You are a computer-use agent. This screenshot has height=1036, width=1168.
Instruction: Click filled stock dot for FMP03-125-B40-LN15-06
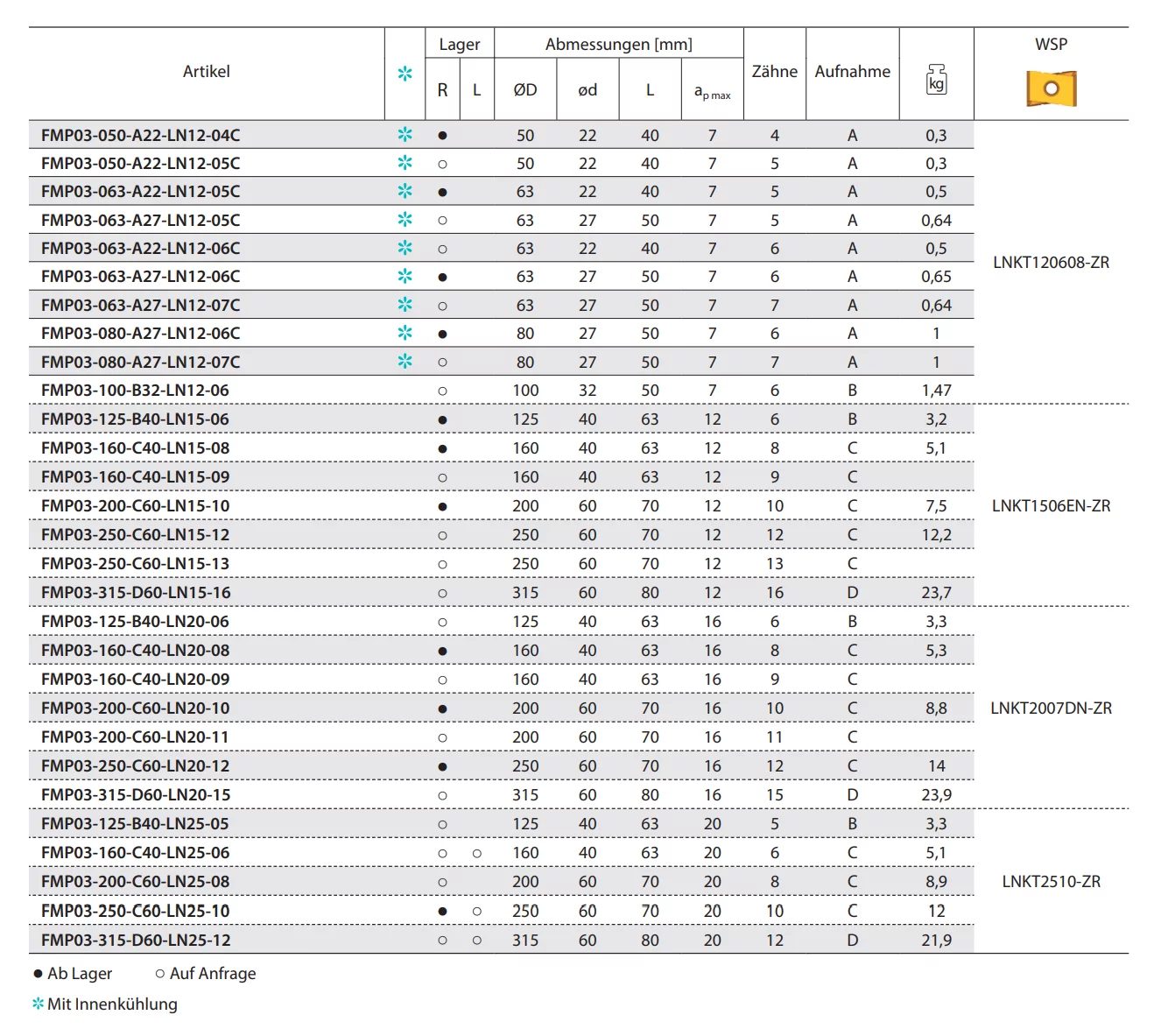pos(442,419)
